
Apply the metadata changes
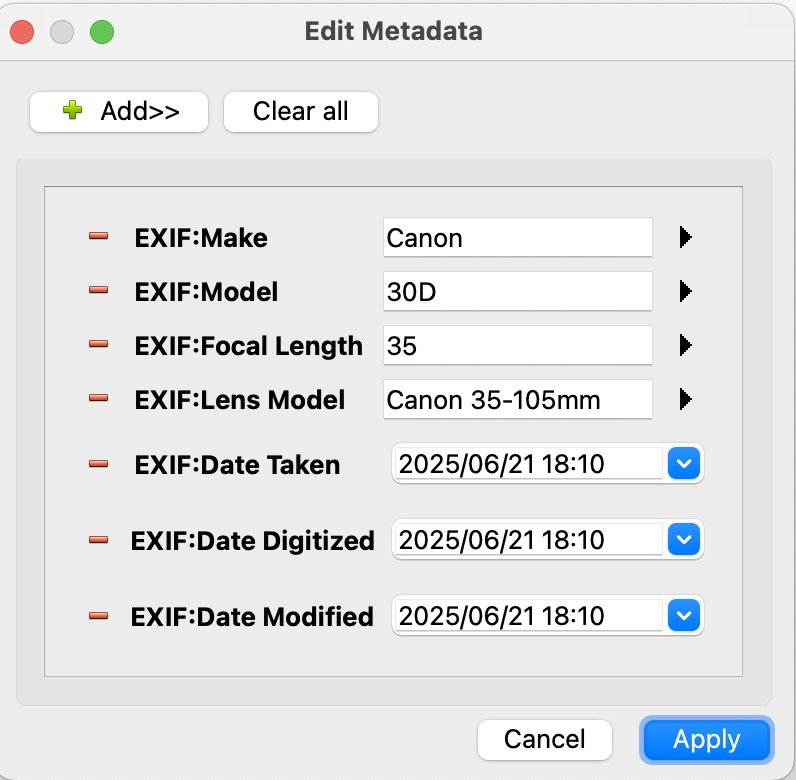tap(707, 739)
